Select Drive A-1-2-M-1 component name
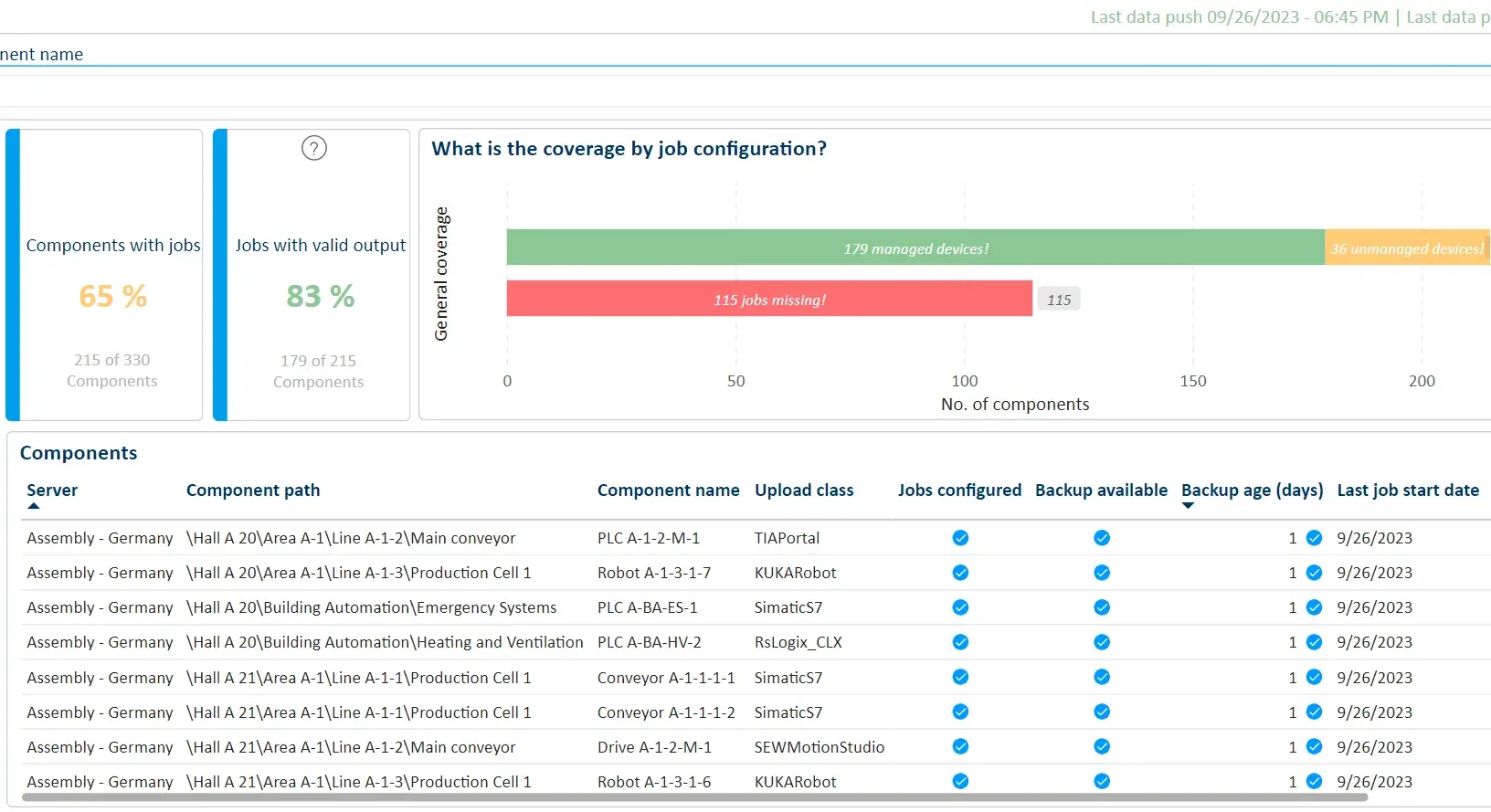The height and width of the screenshot is (812, 1491). (x=654, y=747)
